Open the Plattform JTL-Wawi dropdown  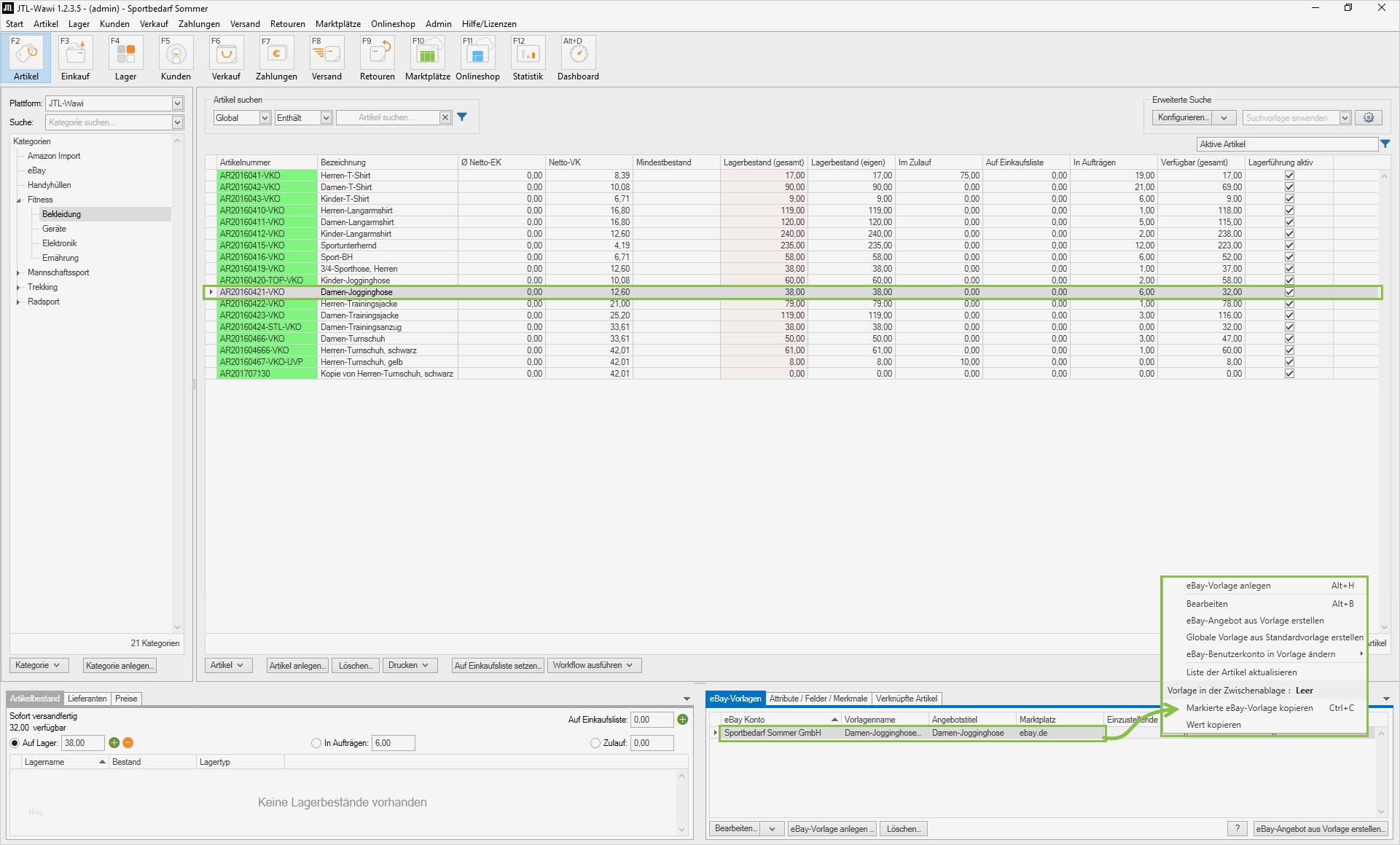click(177, 103)
